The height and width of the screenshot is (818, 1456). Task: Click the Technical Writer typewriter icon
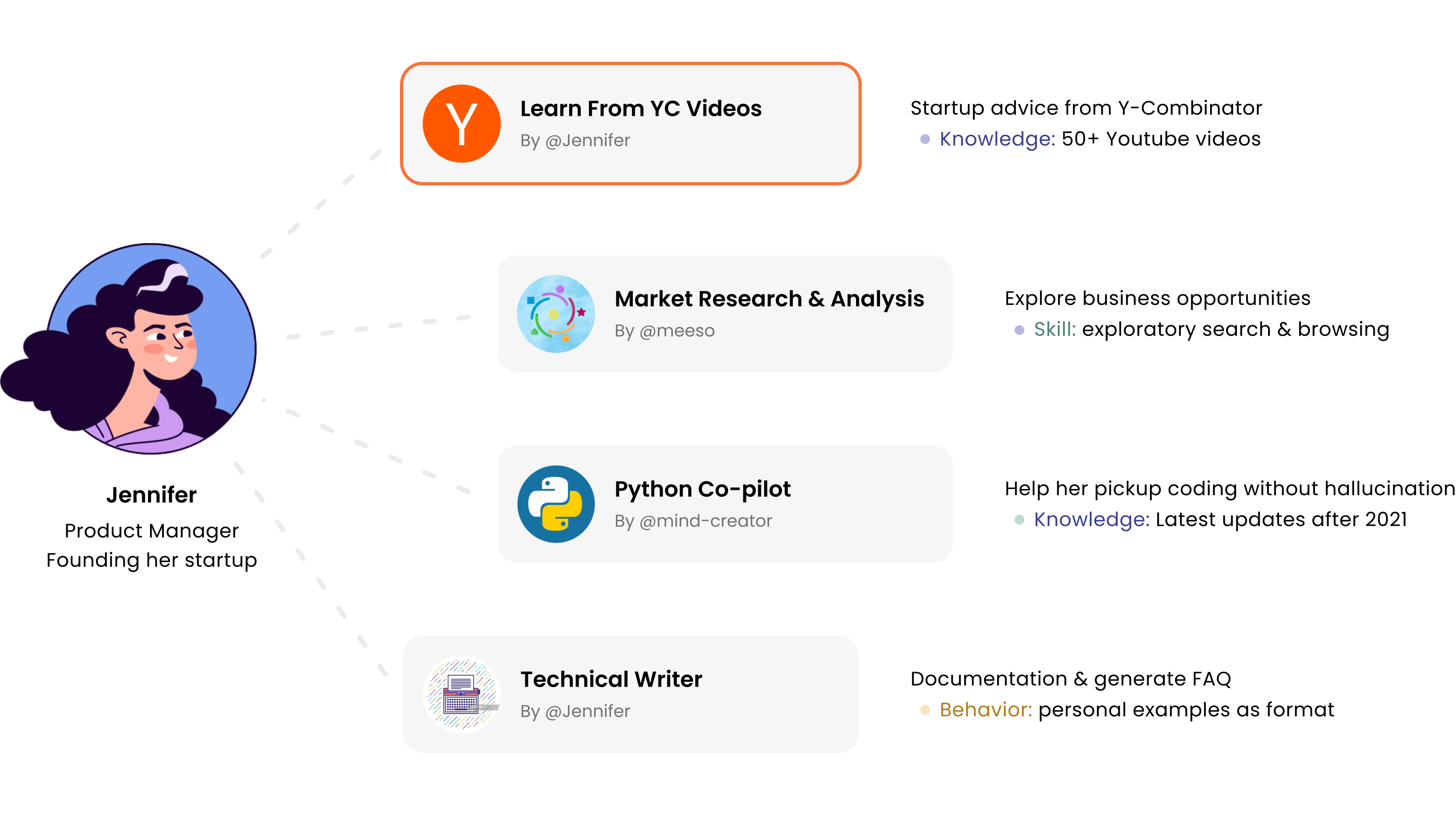point(461,694)
